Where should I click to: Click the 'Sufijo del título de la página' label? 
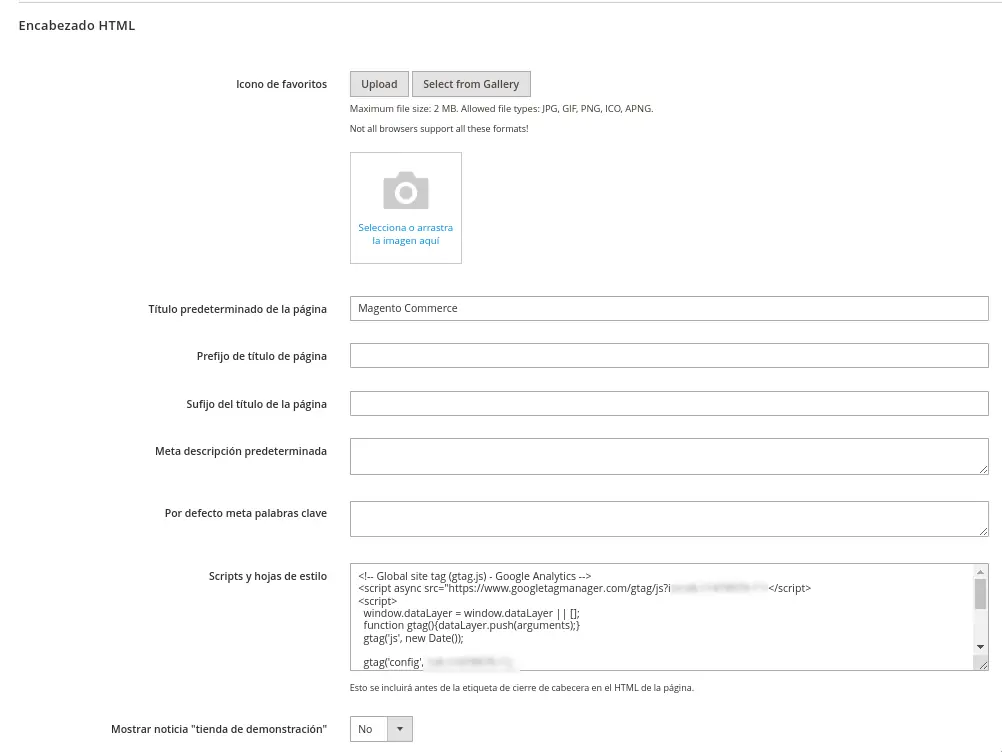tap(256, 404)
